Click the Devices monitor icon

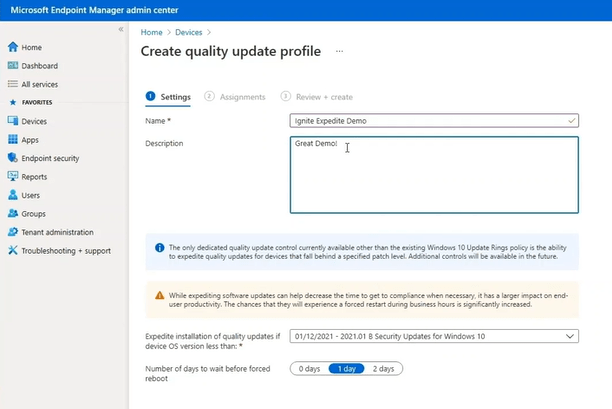tap(13, 121)
